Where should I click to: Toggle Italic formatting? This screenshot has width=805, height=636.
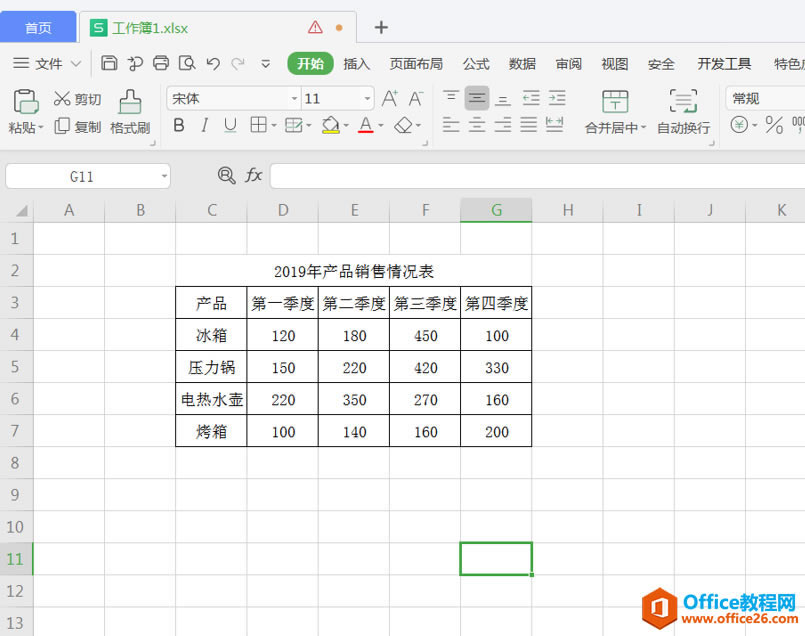coord(204,125)
